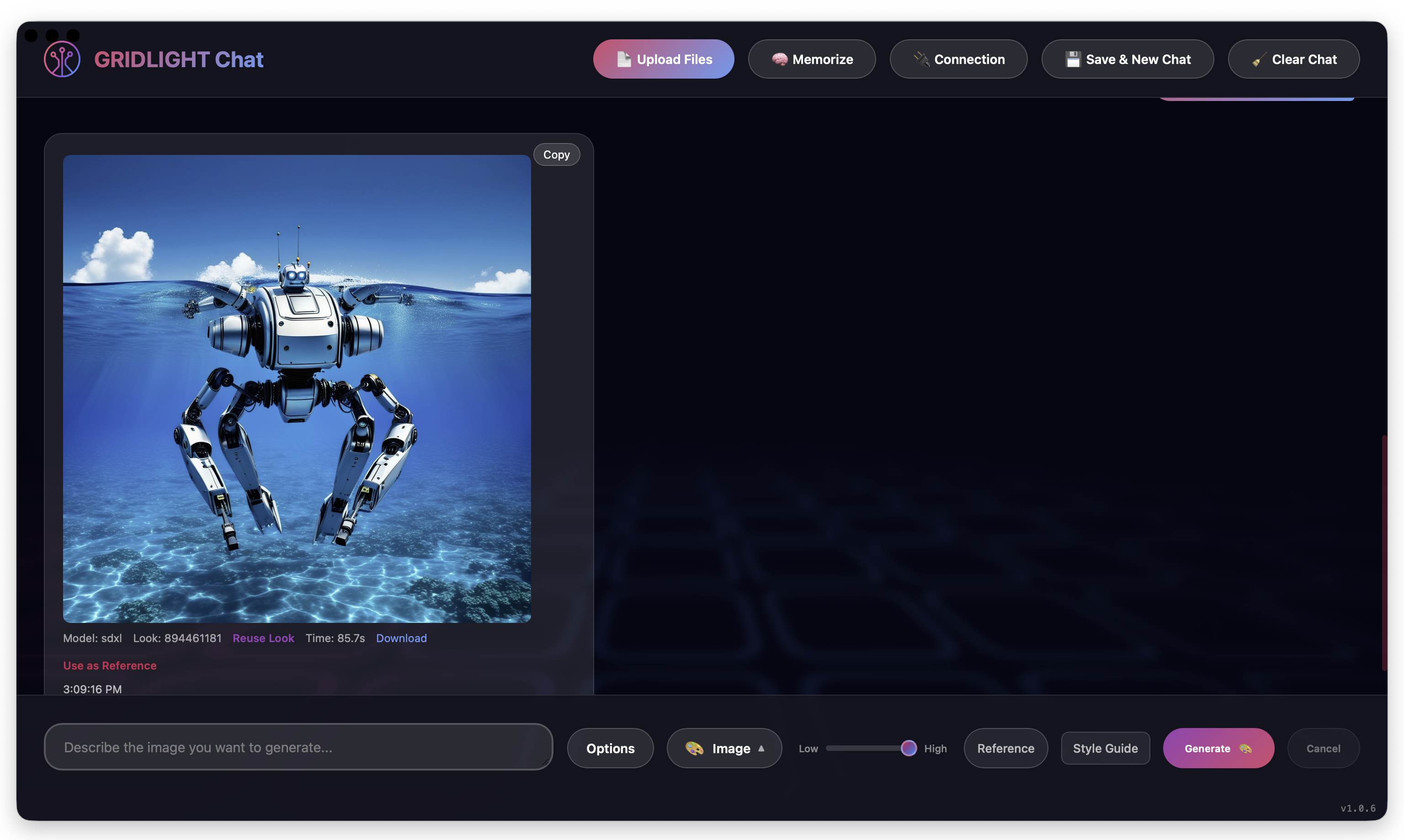Expand the Image mode dropdown
Screen dimensions: 1404x840
[x=724, y=748]
